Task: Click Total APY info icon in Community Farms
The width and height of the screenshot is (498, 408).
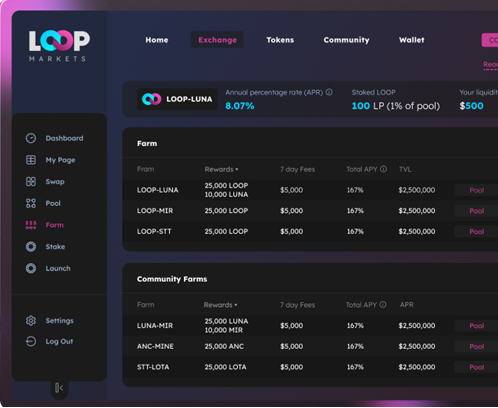Action: (x=383, y=305)
